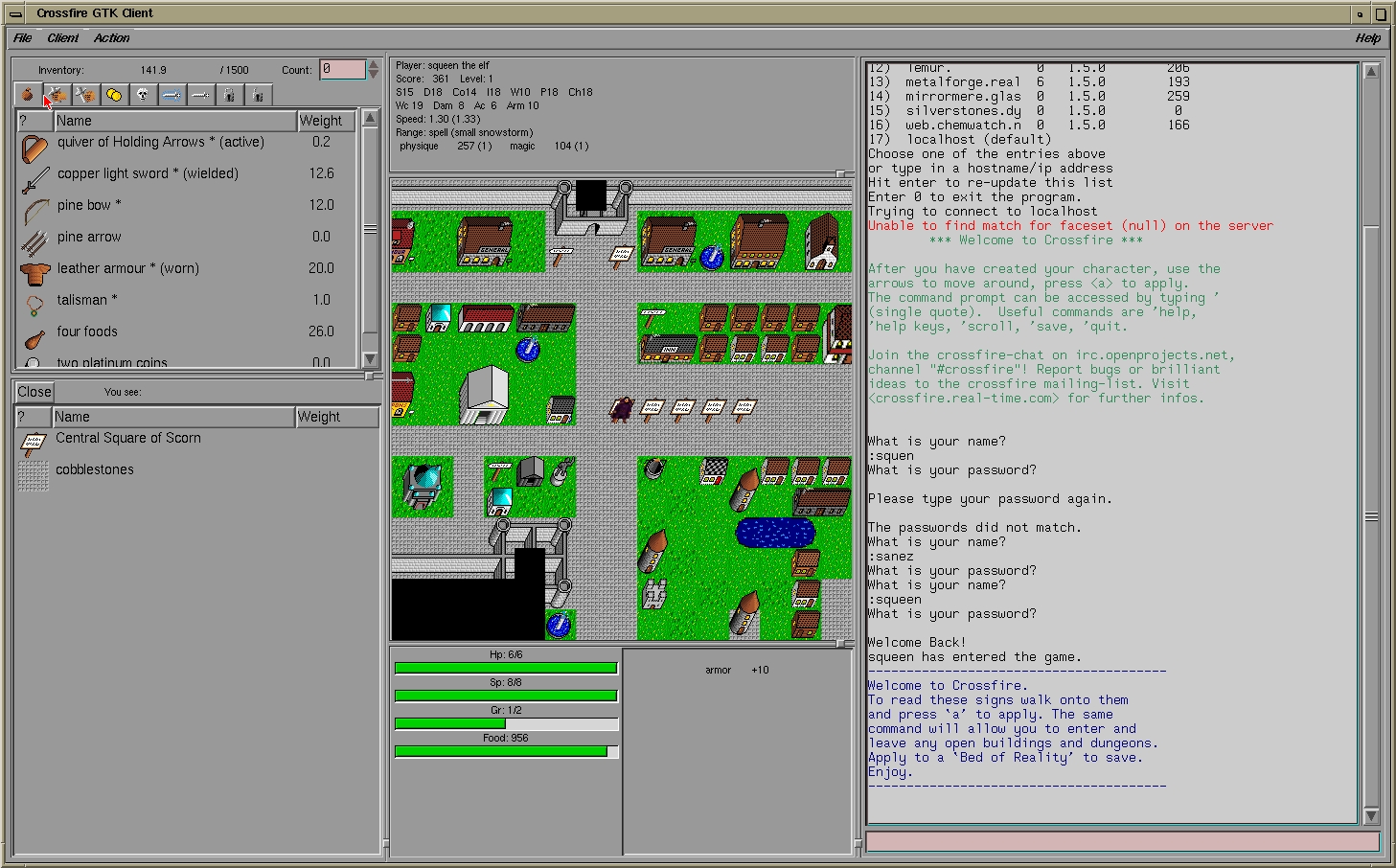
Task: Sort inventory by the Name column header
Action: [x=174, y=121]
